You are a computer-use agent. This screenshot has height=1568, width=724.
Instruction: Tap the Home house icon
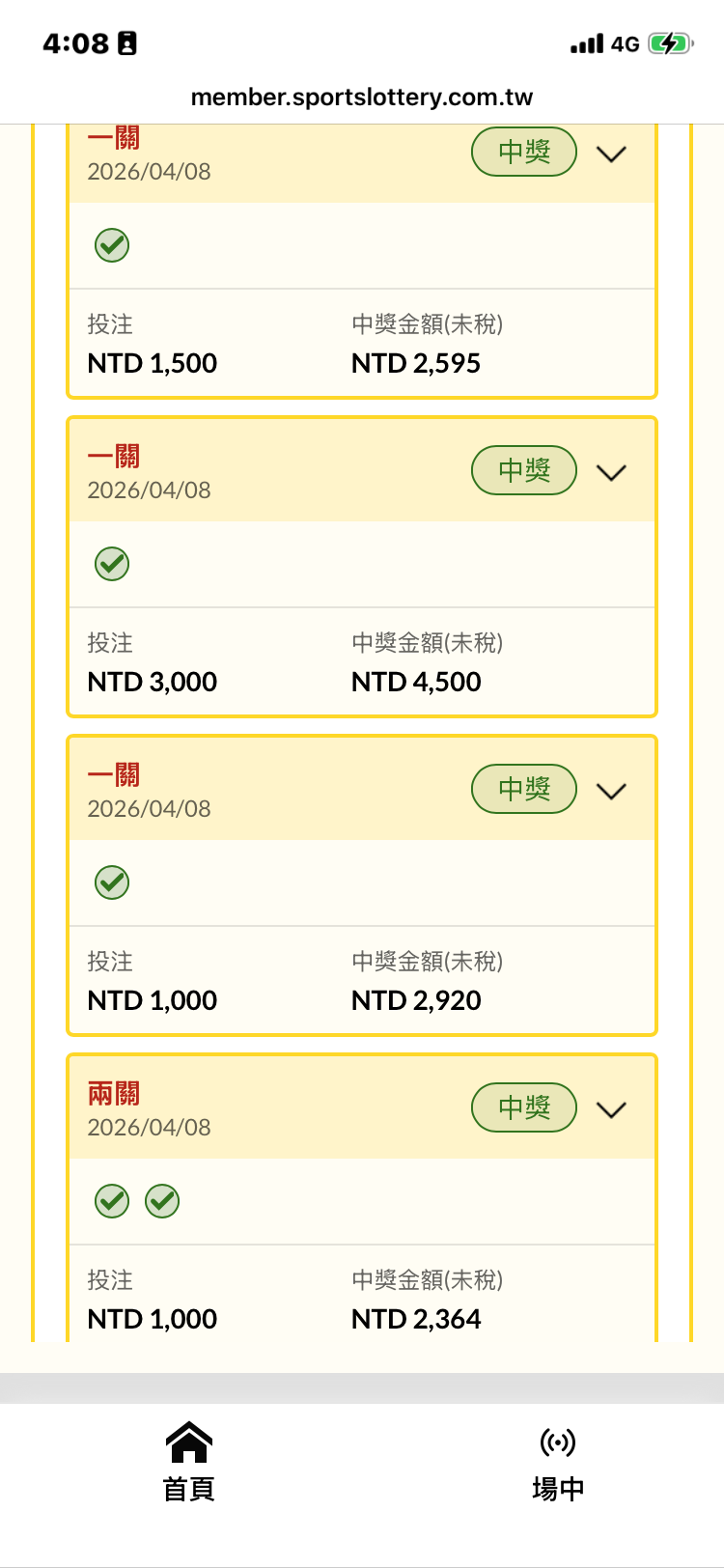tap(189, 1442)
